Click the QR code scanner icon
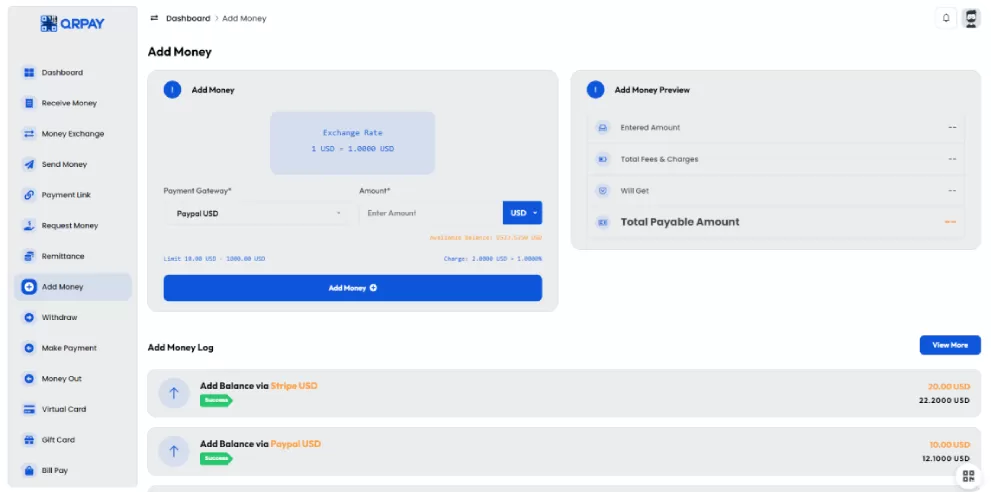 click(968, 476)
